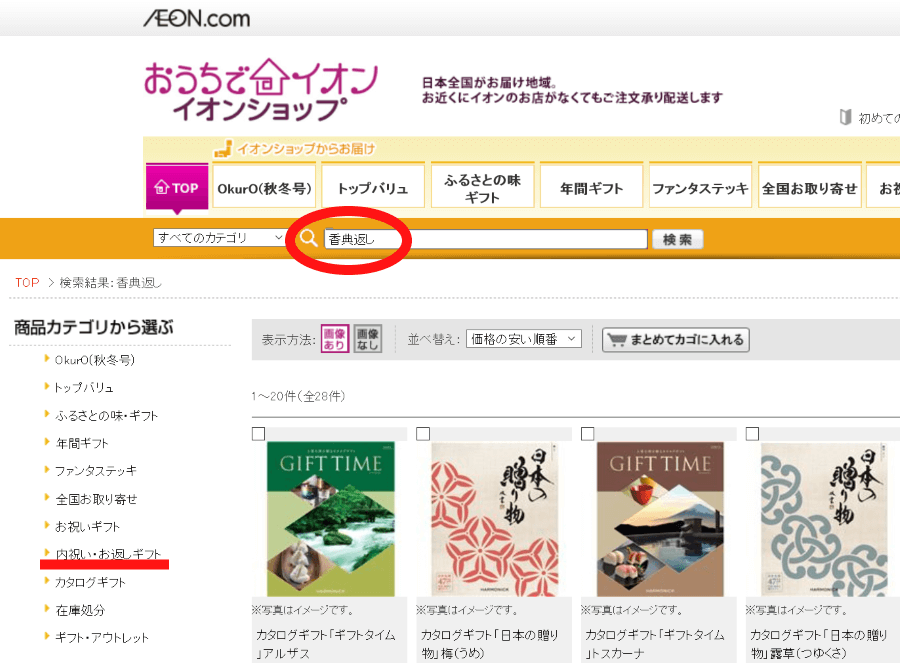Open the 年間ギフト tab

pyautogui.click(x=591, y=187)
